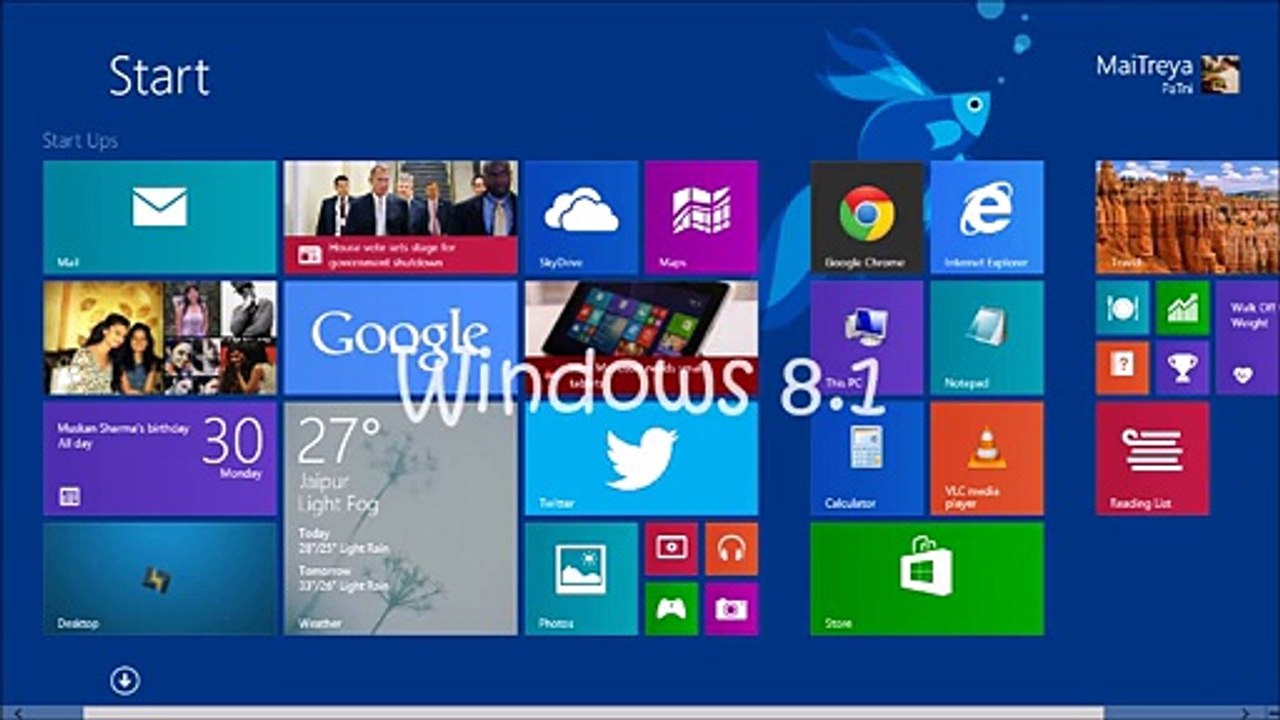This screenshot has height=720, width=1280.
Task: Open the Reading List tile
Action: point(1152,458)
